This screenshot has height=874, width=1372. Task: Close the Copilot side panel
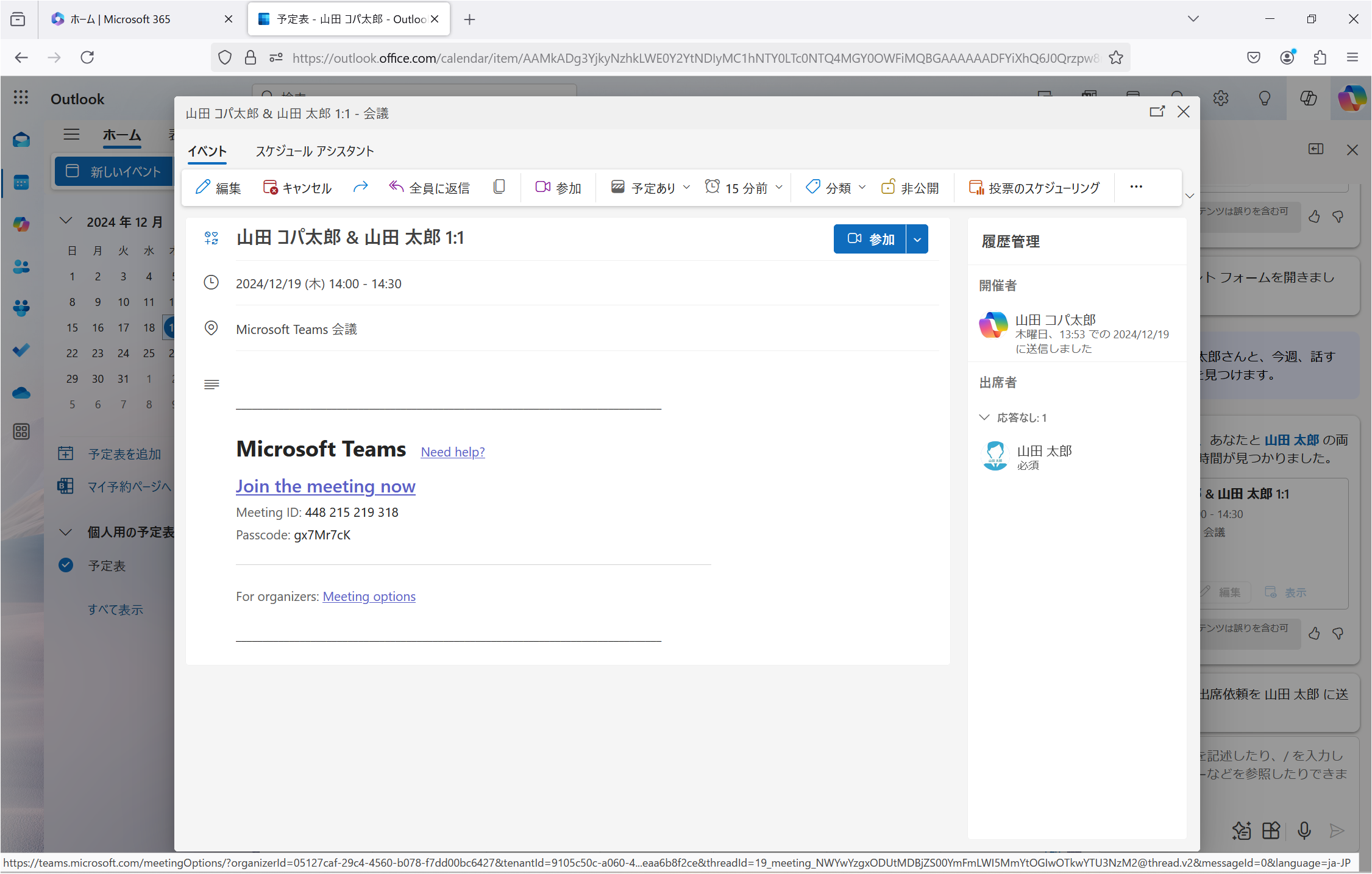click(x=1352, y=150)
